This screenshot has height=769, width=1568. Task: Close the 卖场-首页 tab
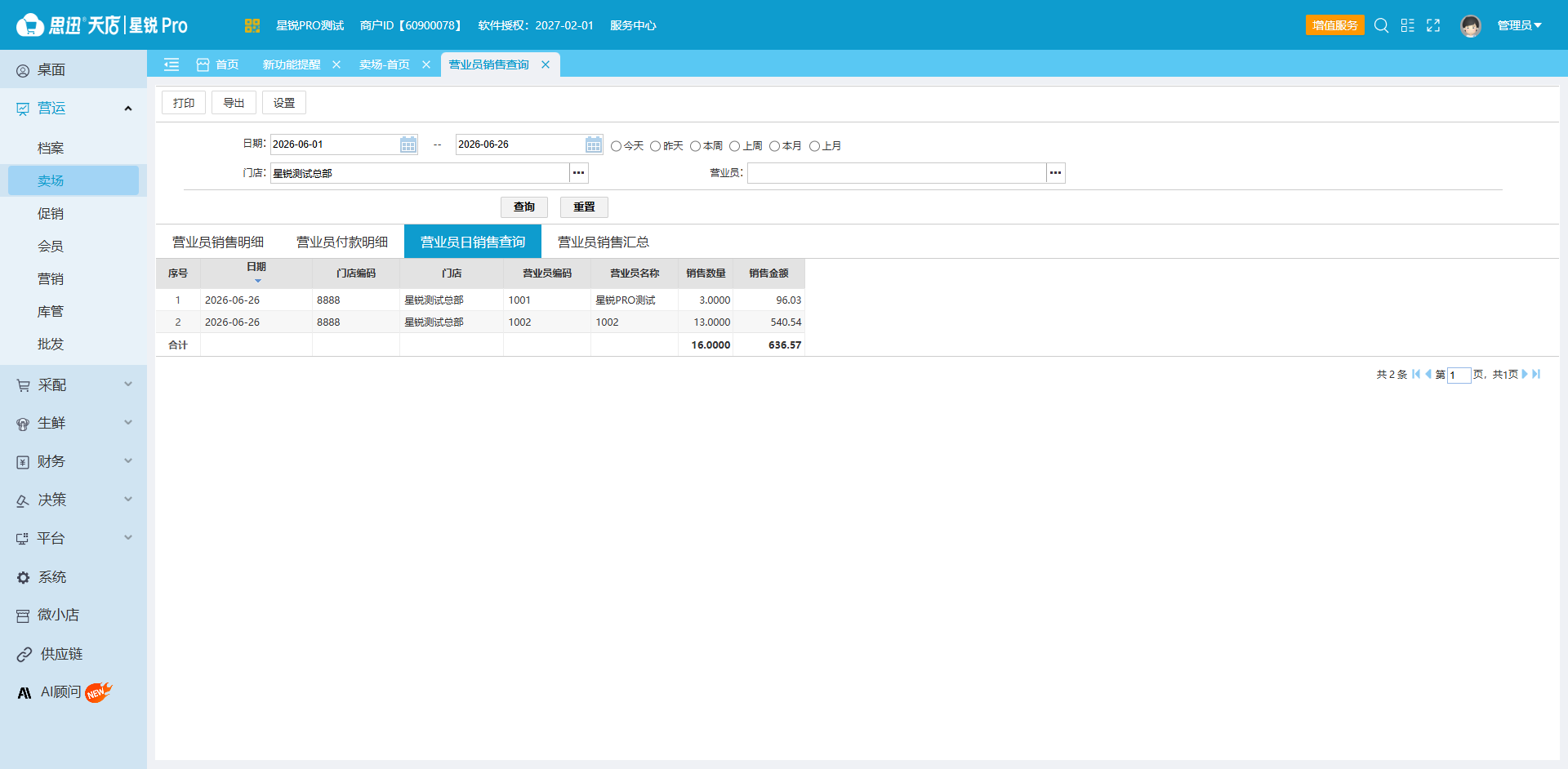pos(426,64)
